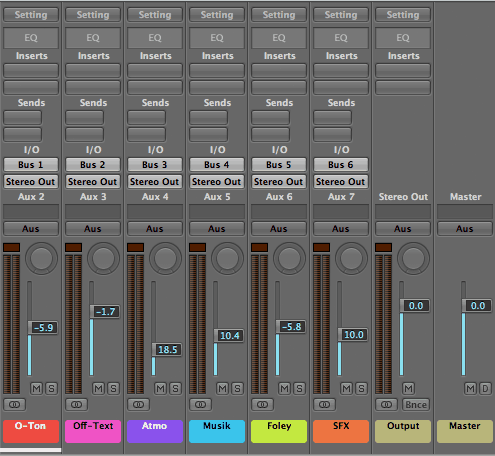
Task: Open Setting menu on Stereo Out channel
Action: [x=403, y=15]
